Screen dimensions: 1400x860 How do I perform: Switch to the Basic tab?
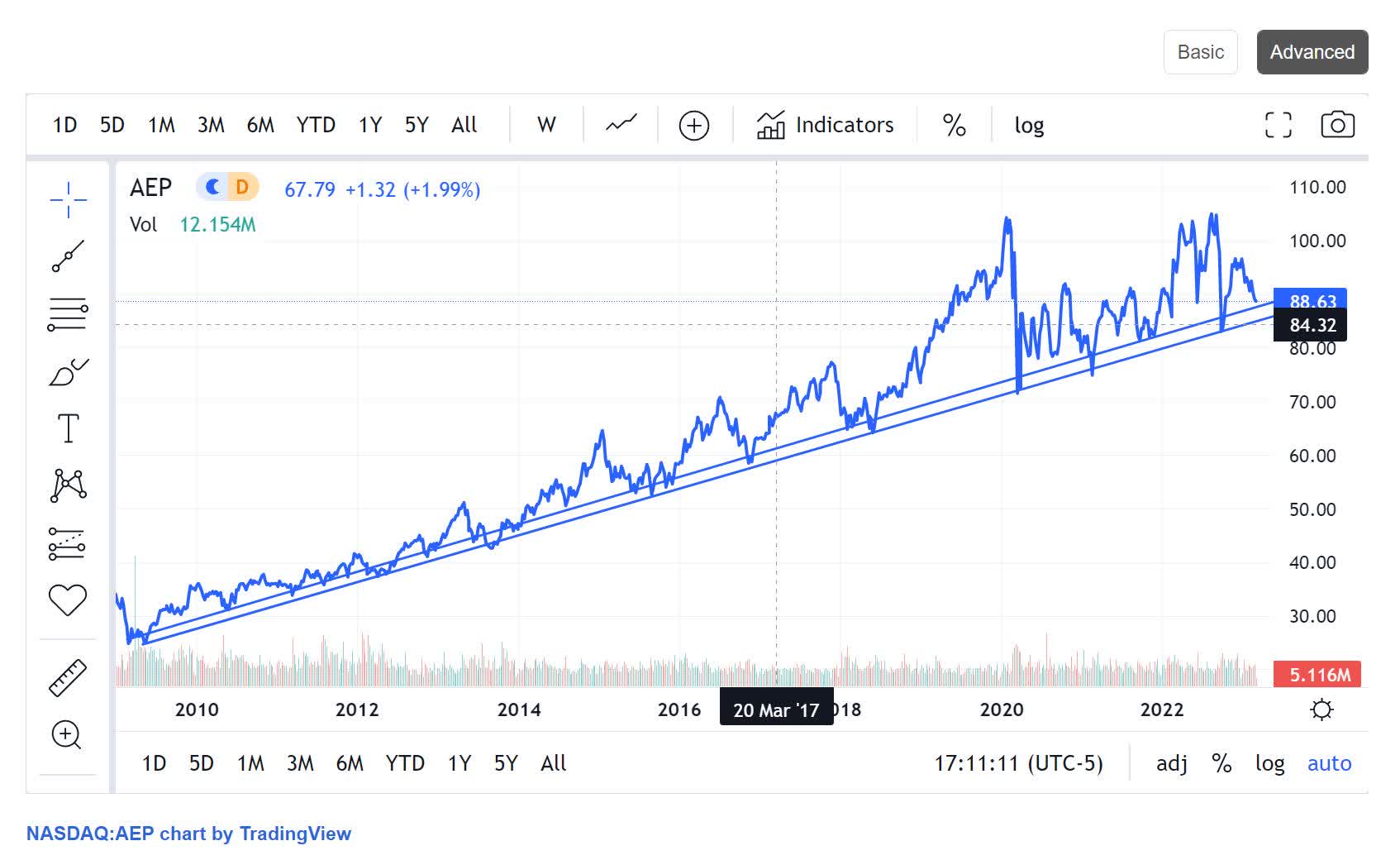point(1200,51)
